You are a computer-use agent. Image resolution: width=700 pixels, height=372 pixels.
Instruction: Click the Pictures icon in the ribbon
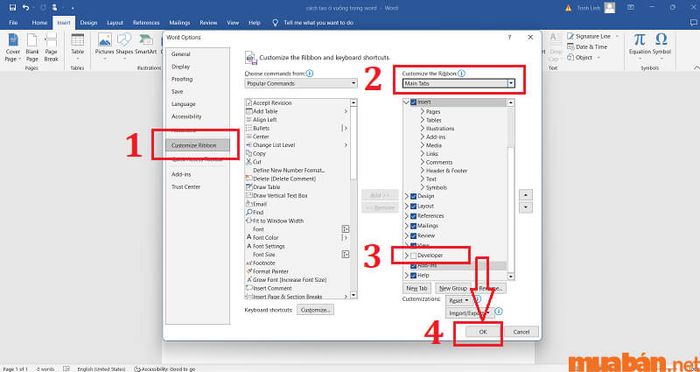pyautogui.click(x=104, y=40)
